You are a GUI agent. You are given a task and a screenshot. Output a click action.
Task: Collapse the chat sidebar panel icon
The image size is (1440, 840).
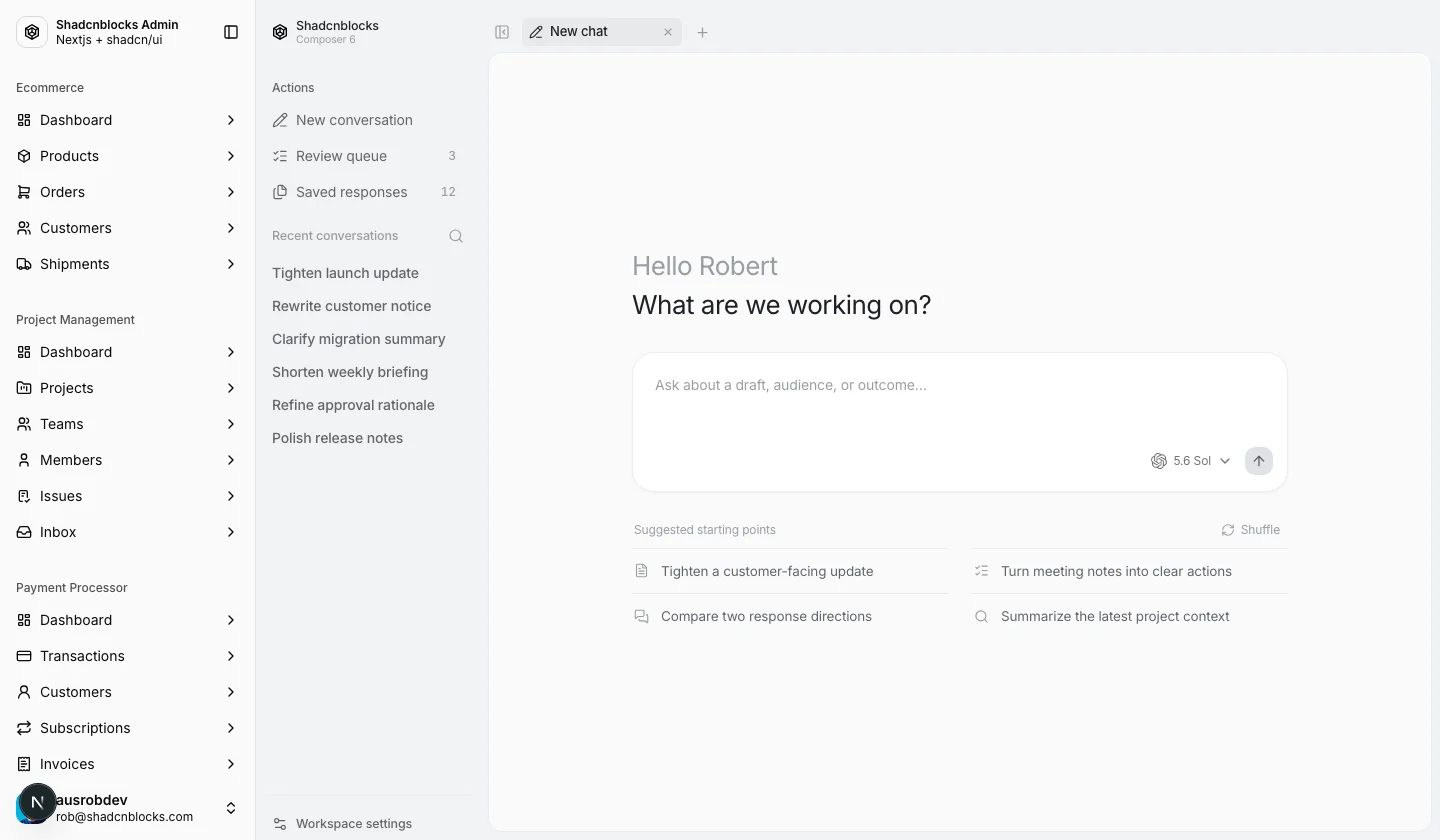[x=502, y=32]
